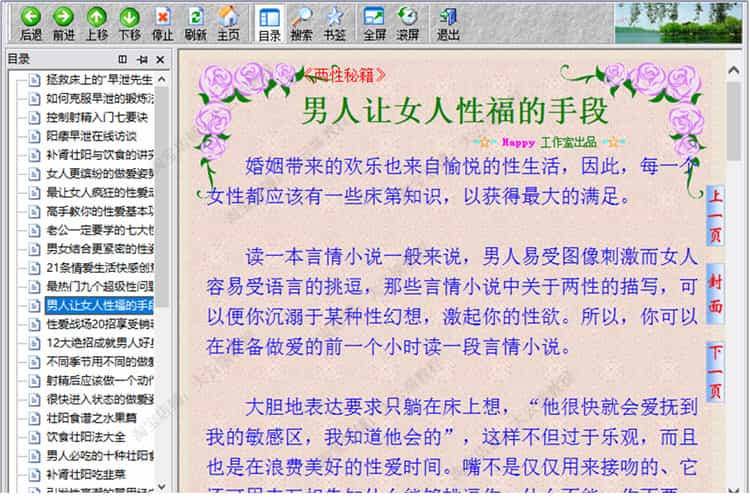This screenshot has width=750, height=500.
Task: Click the contents list scroll up arrow
Action: (162, 79)
